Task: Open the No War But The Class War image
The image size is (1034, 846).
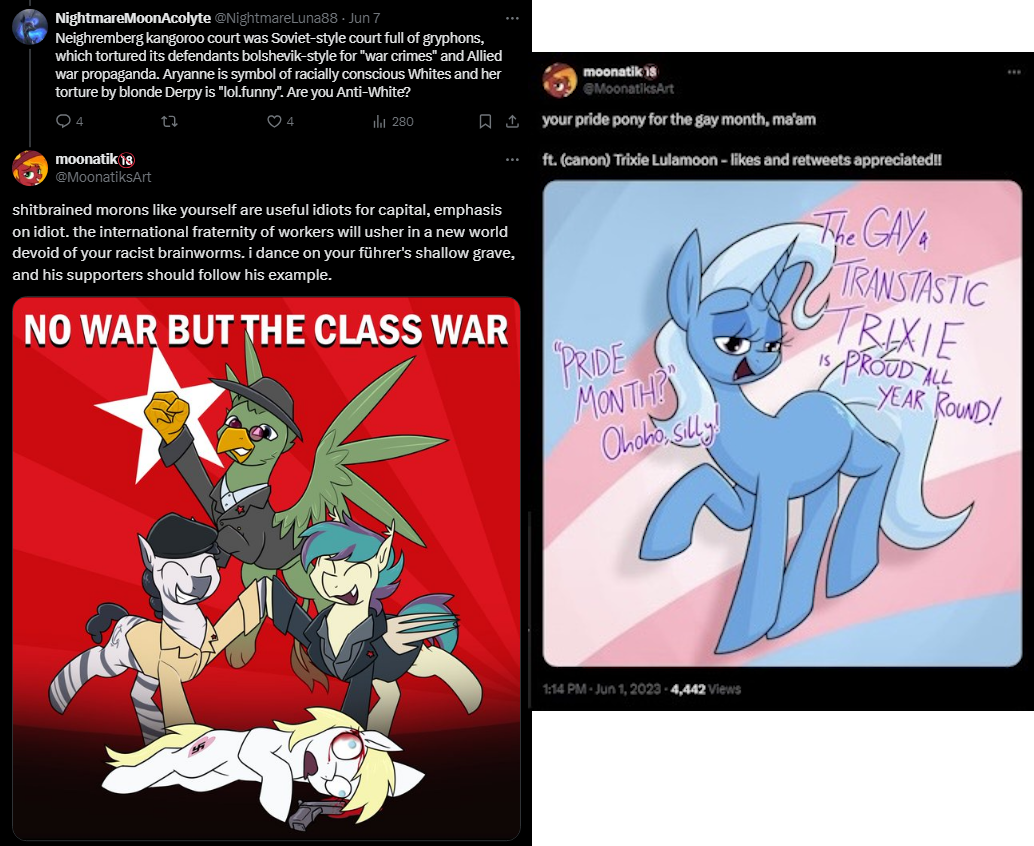Action: 266,568
